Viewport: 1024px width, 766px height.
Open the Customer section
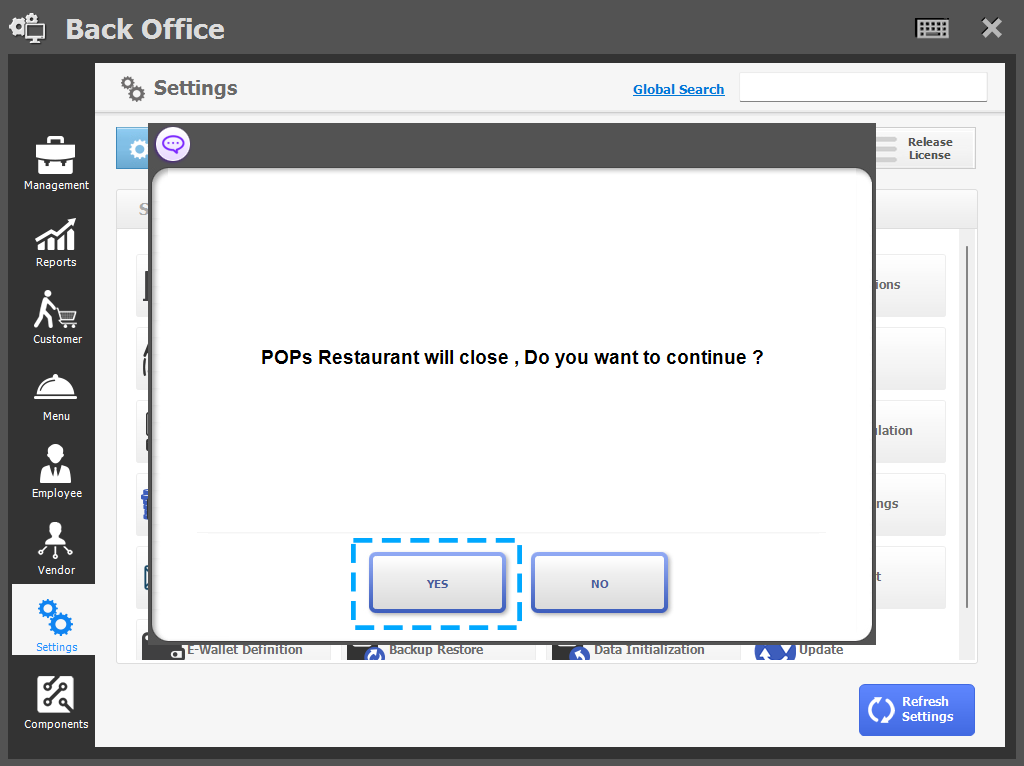coord(55,317)
